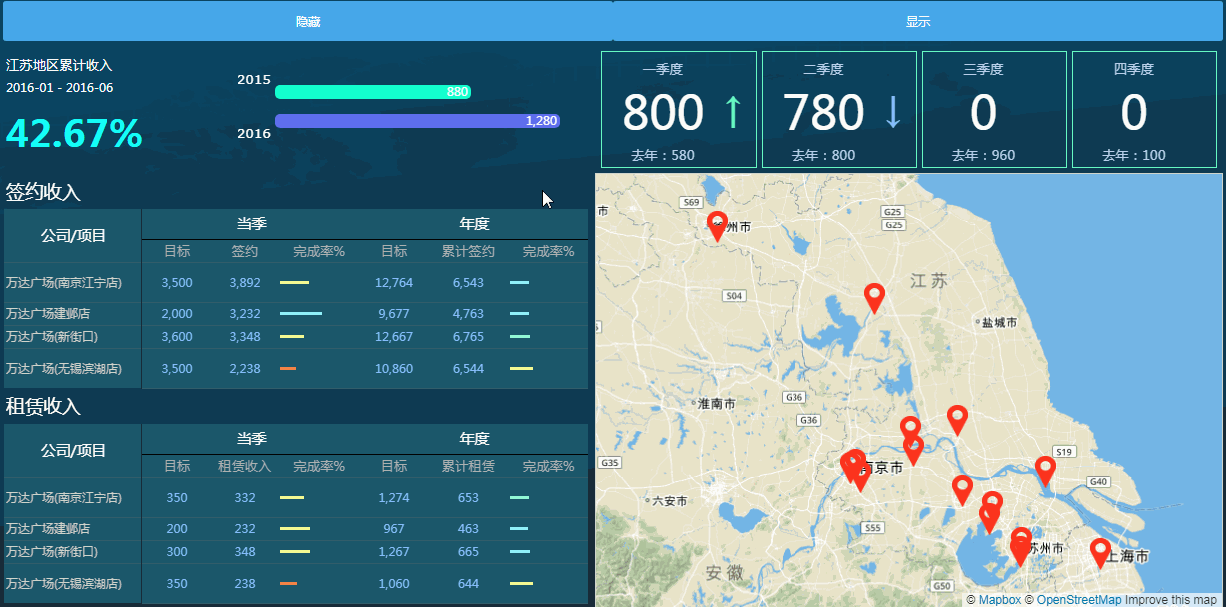
Task: Click the 12,764 annual target value
Action: click(394, 283)
